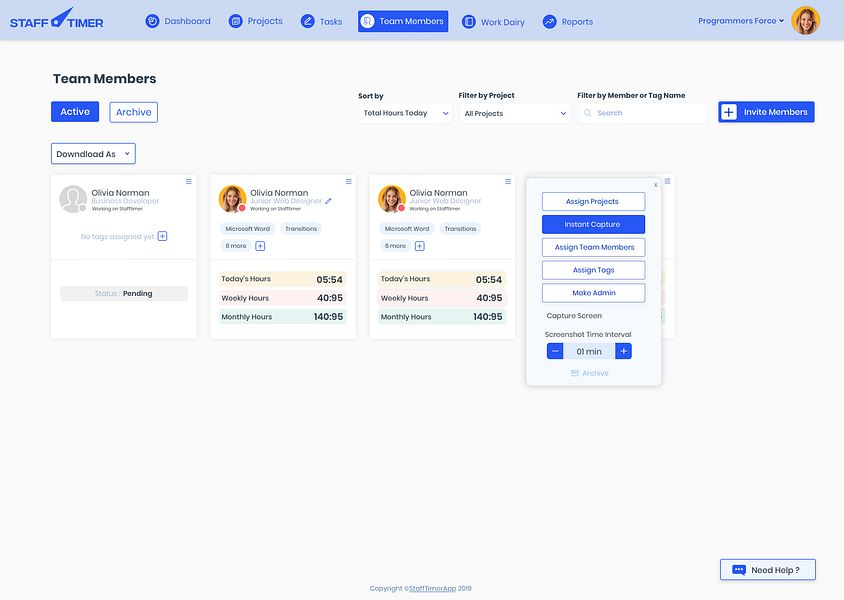Click avatar on second Olivia Norman card

click(x=233, y=199)
